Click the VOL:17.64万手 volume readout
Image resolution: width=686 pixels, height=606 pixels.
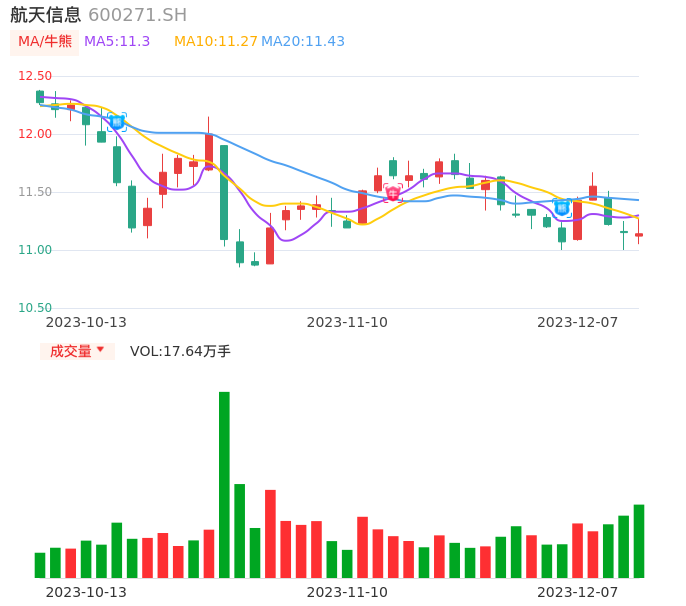[x=180, y=351]
